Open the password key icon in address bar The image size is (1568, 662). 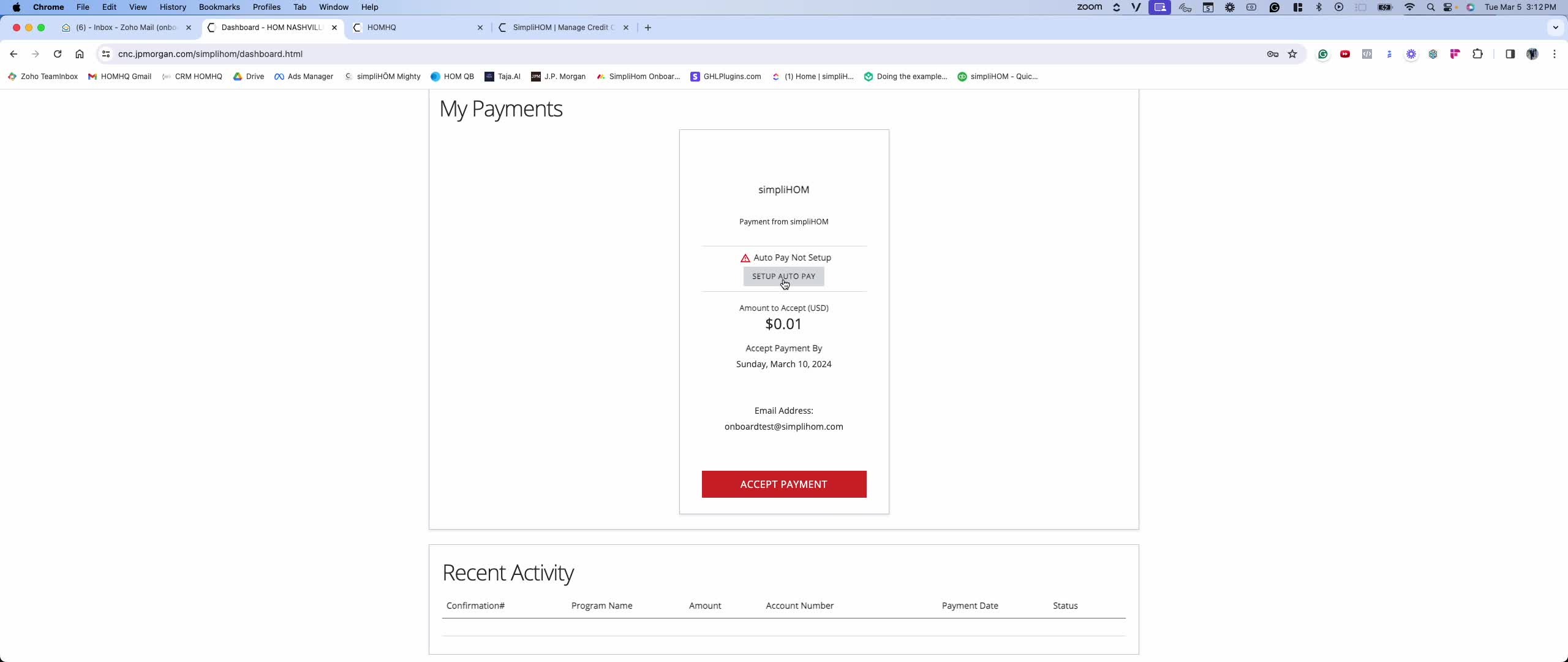pos(1272,54)
